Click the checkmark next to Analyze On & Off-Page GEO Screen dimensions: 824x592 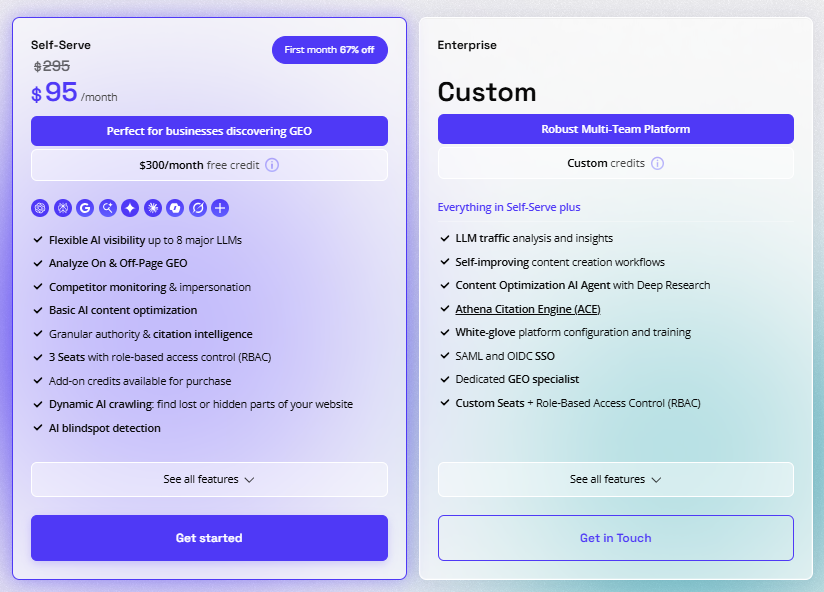(37, 262)
